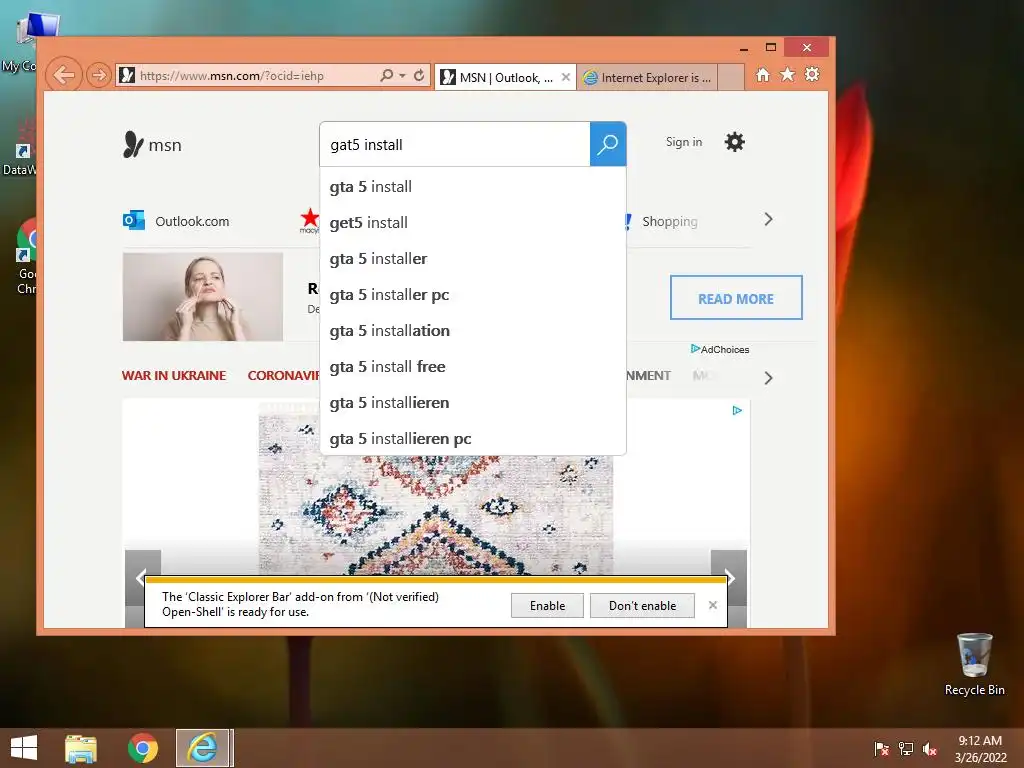Select suggestion 'gta 5 installieren'

point(473,402)
